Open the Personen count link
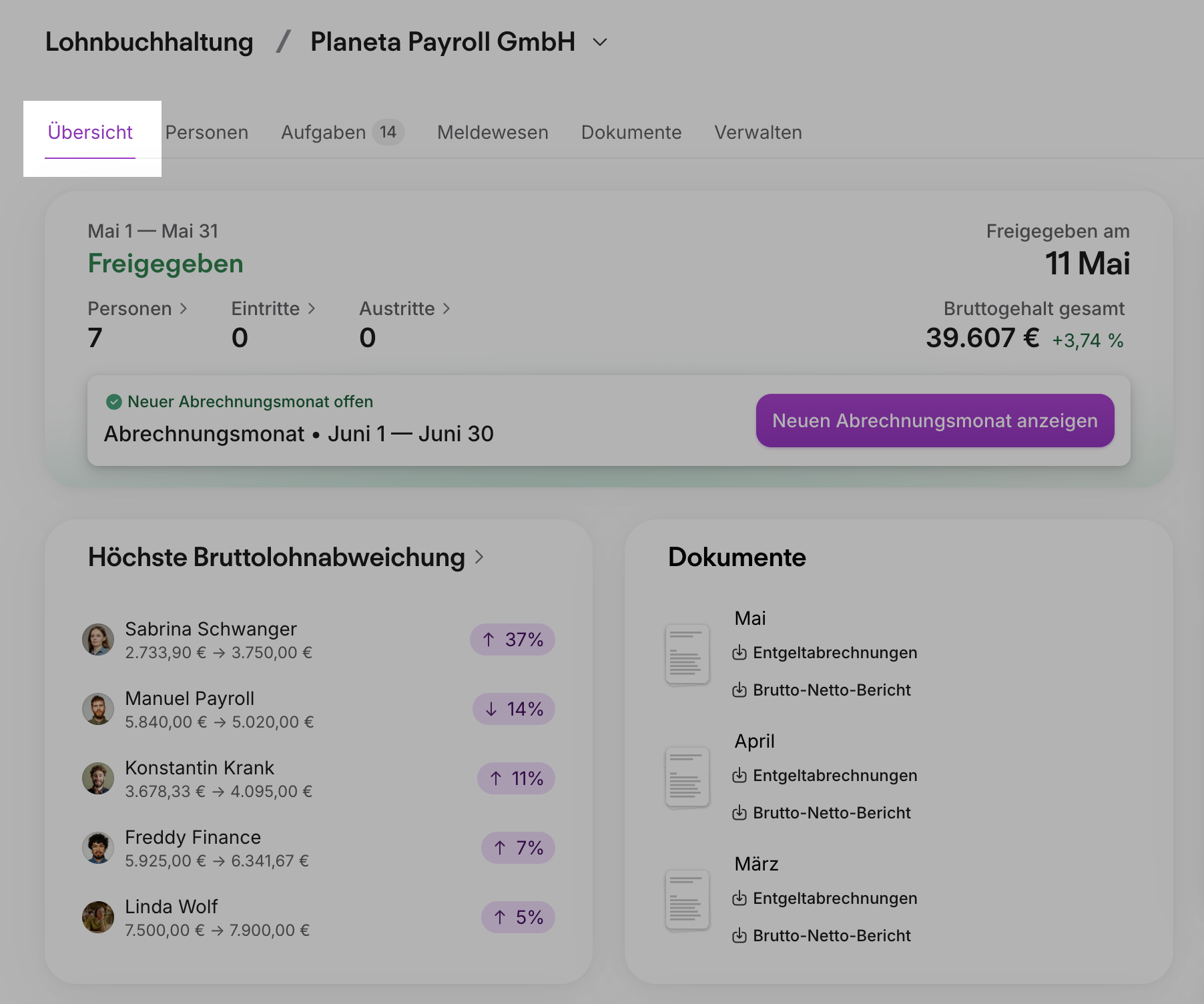The height and width of the screenshot is (1004, 1204). click(137, 308)
